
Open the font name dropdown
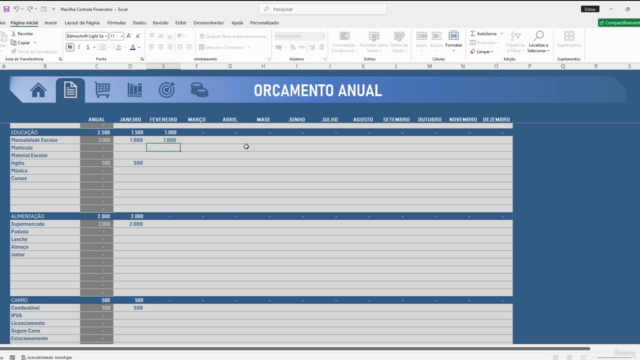coord(106,36)
